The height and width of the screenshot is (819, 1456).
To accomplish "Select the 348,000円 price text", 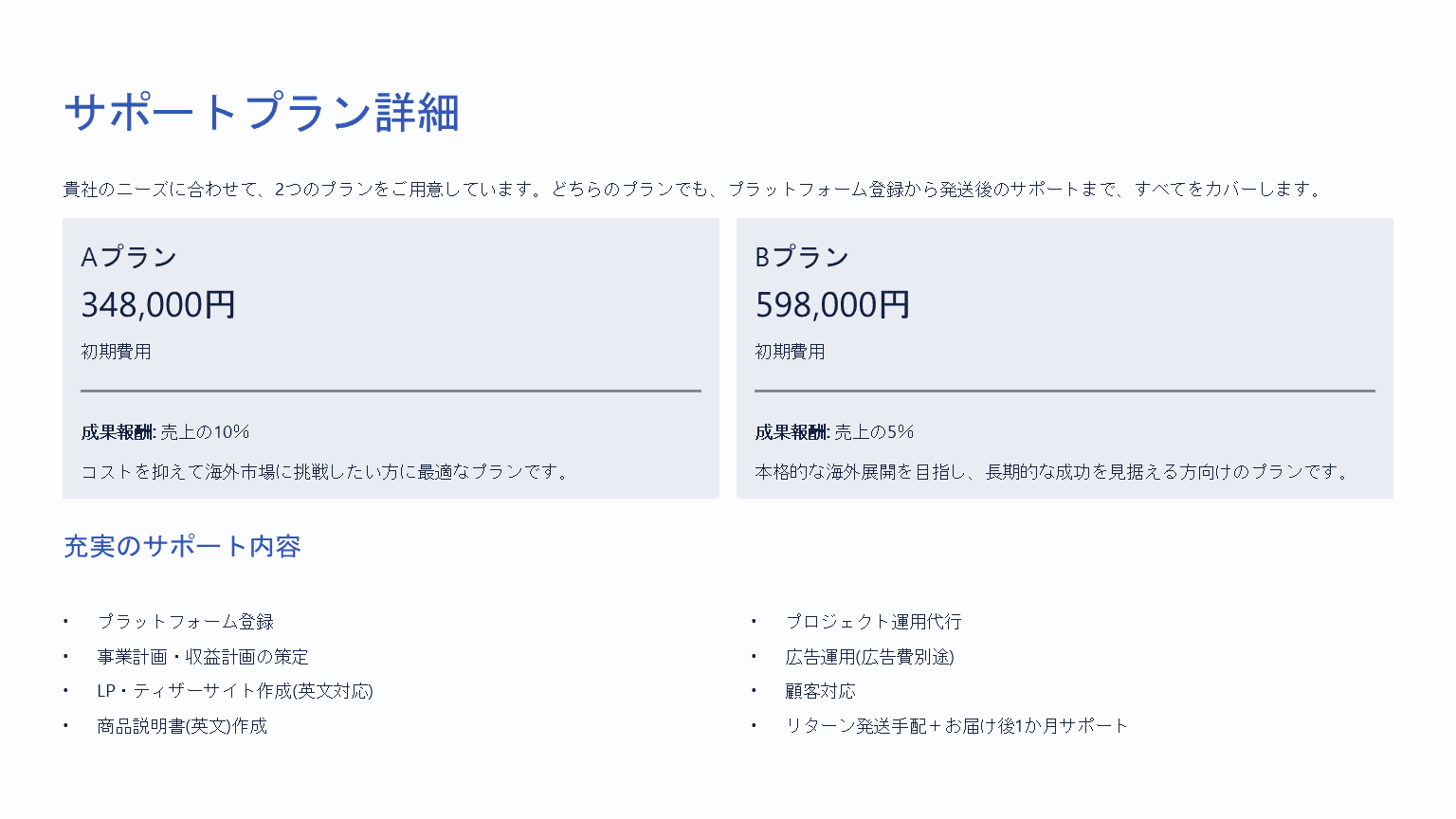I will [158, 304].
